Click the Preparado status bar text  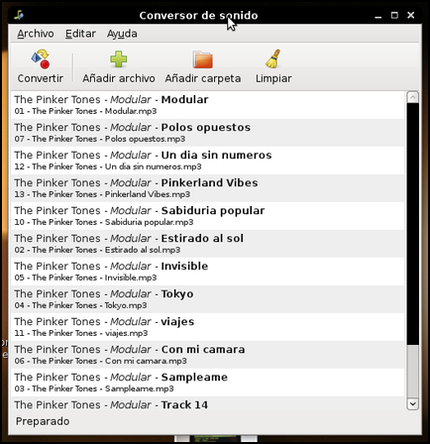tap(43, 421)
